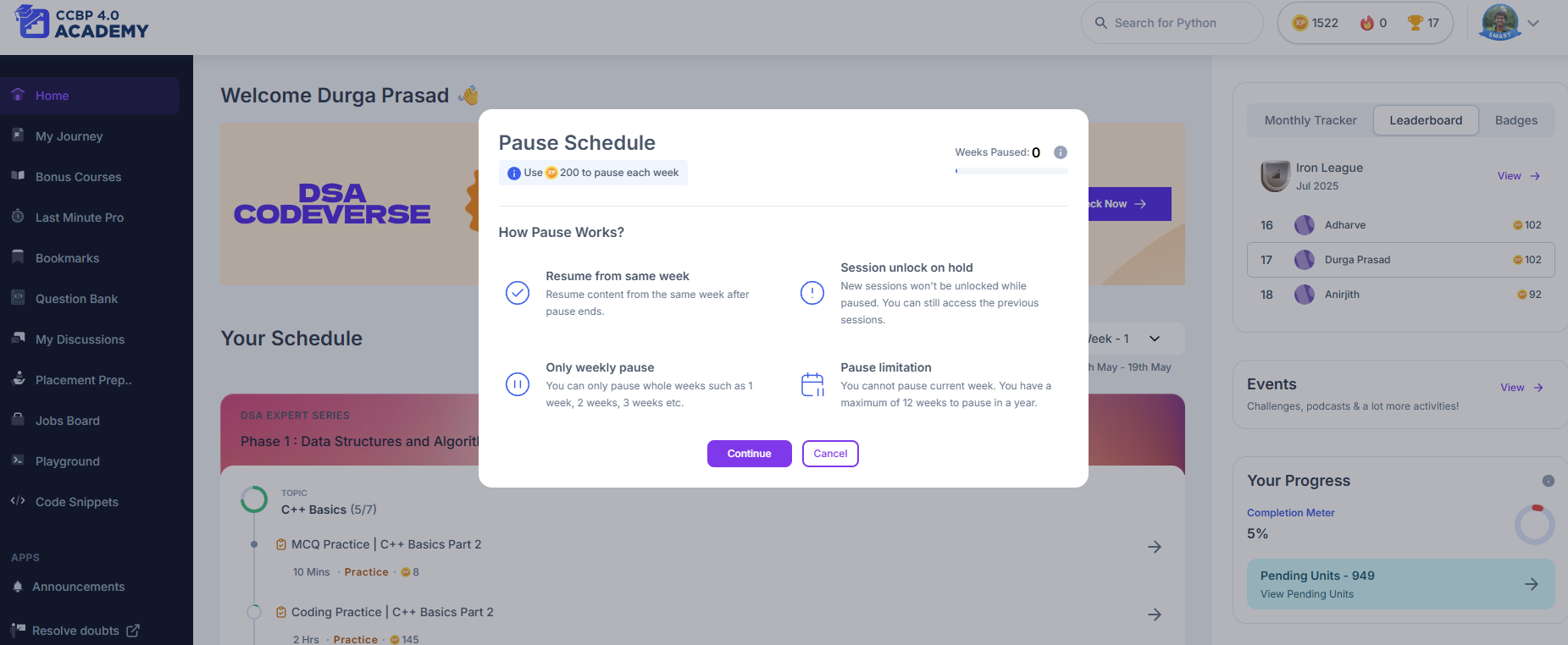Screen dimensions: 1568x645
Task: Expand the profile avatar dropdown chevron
Action: coord(1533,24)
